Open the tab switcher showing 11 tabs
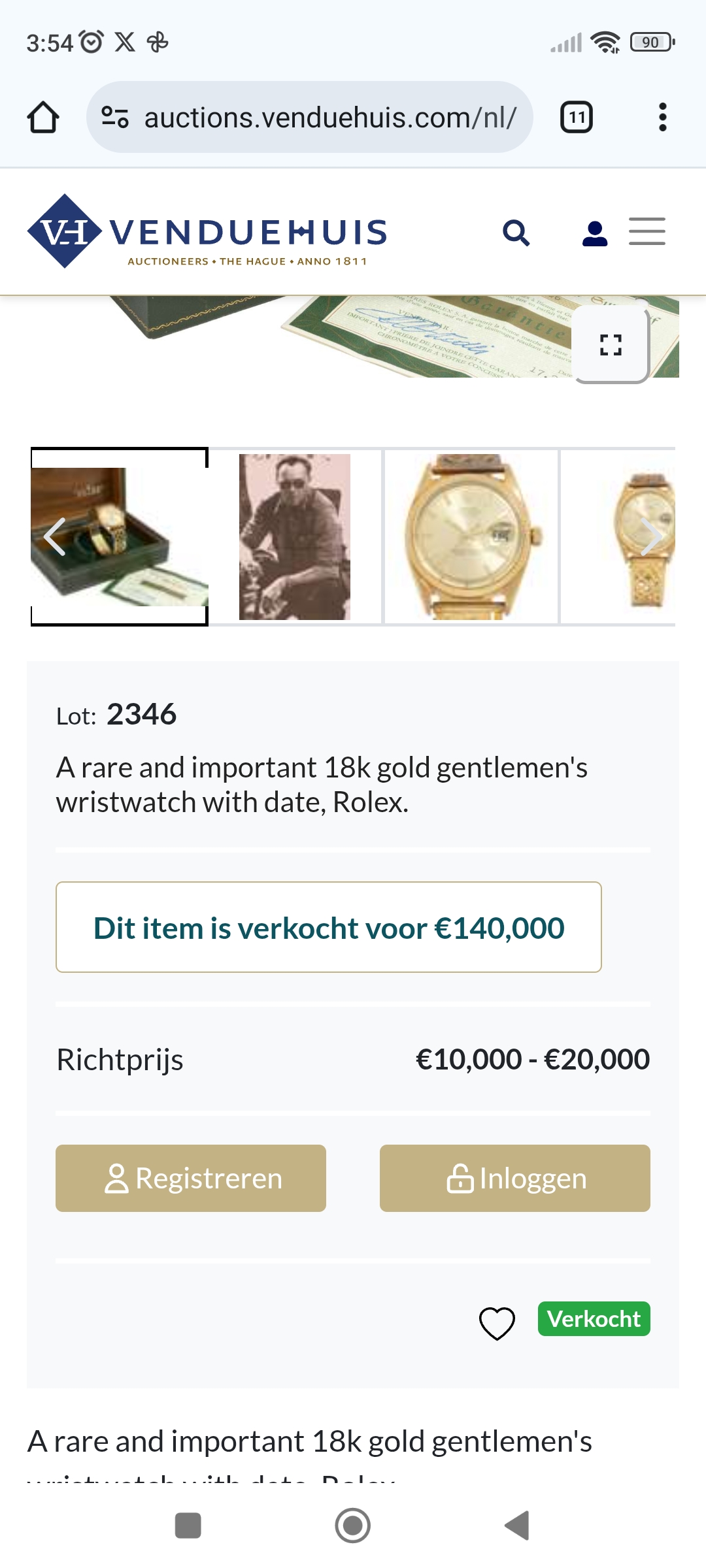The image size is (706, 1568). (x=577, y=118)
